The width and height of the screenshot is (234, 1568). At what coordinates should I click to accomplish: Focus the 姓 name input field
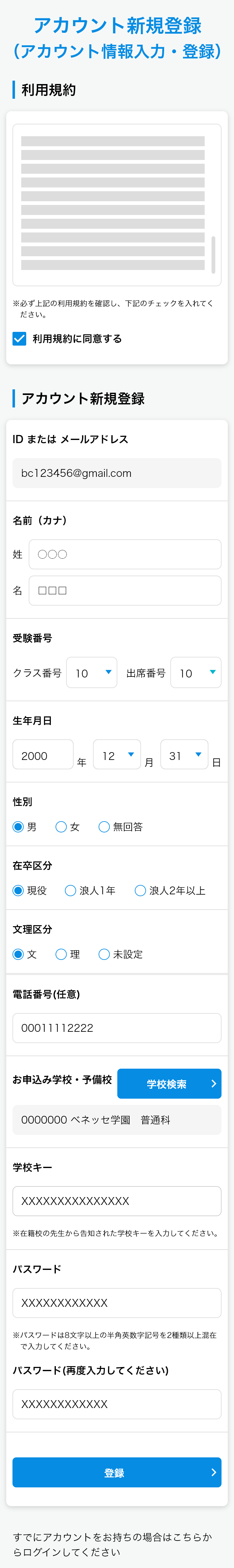[125, 554]
